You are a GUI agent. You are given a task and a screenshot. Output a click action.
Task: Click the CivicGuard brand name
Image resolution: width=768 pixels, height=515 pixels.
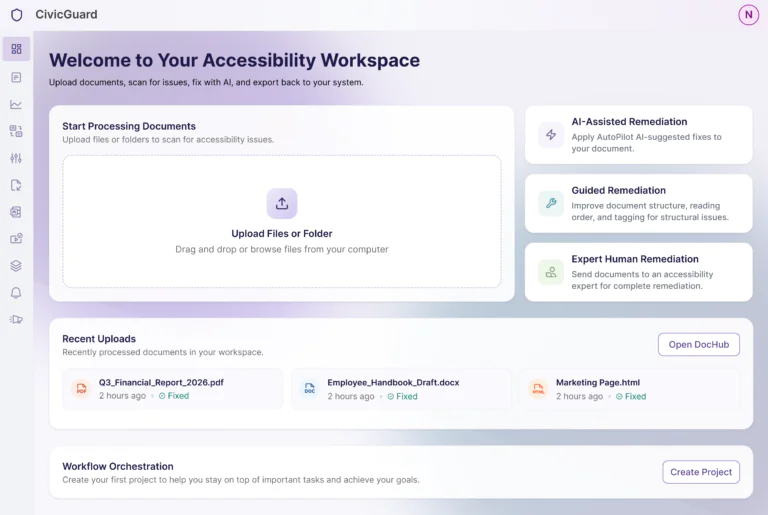point(66,14)
